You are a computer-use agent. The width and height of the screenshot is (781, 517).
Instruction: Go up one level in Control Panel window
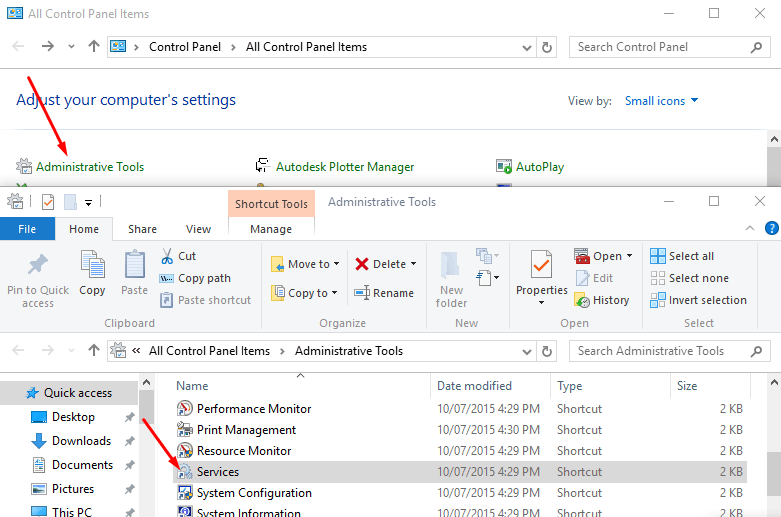point(94,47)
